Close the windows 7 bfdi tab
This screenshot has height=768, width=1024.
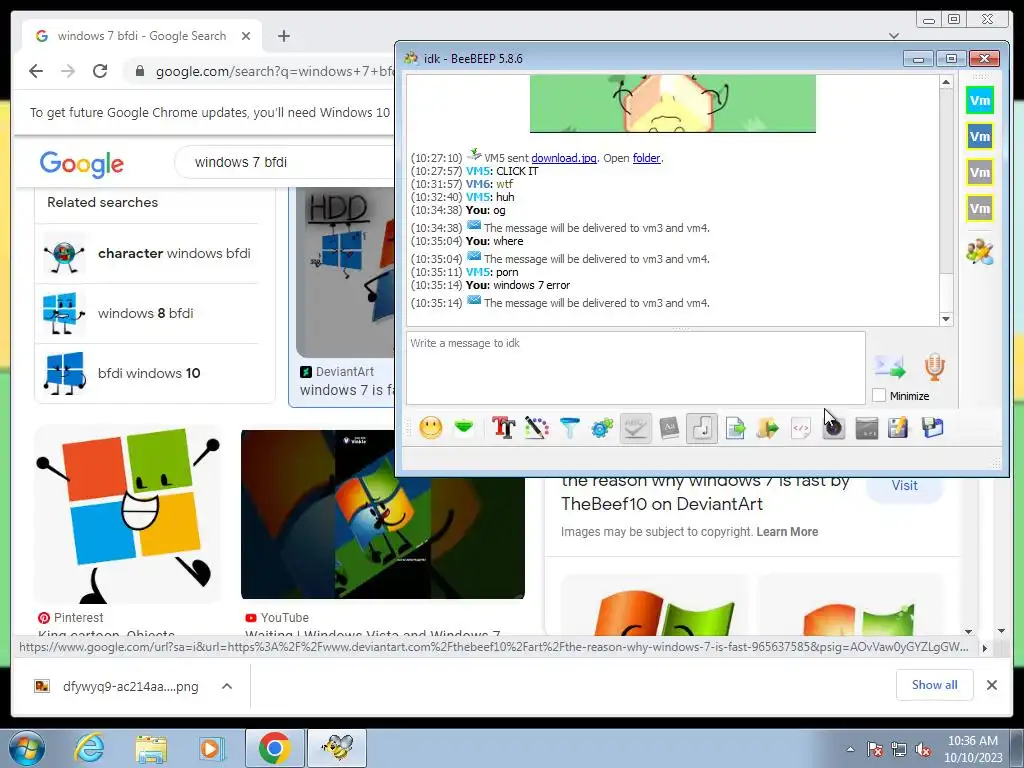[246, 36]
